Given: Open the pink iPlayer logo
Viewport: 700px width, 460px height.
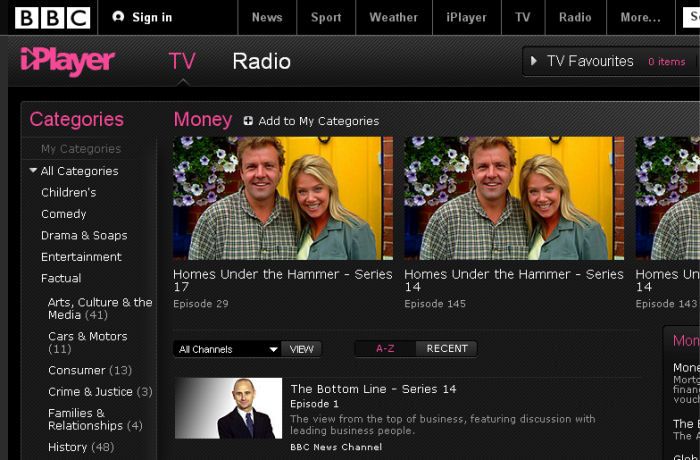Looking at the screenshot, I should [x=67, y=62].
